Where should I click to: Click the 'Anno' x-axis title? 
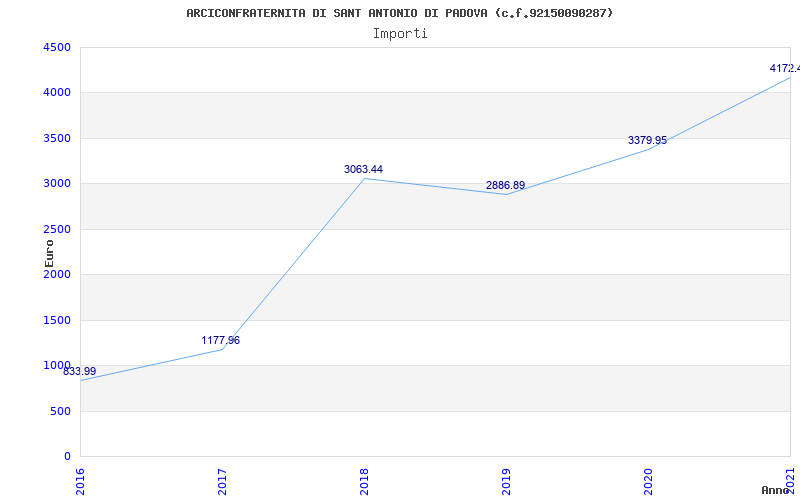click(x=775, y=490)
